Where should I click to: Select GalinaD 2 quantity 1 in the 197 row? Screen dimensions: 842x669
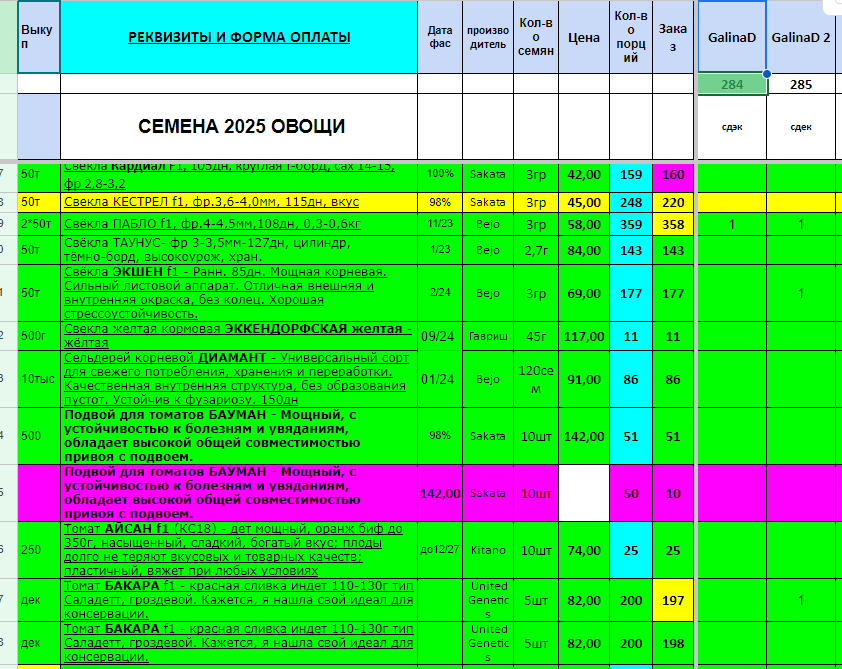click(801, 600)
